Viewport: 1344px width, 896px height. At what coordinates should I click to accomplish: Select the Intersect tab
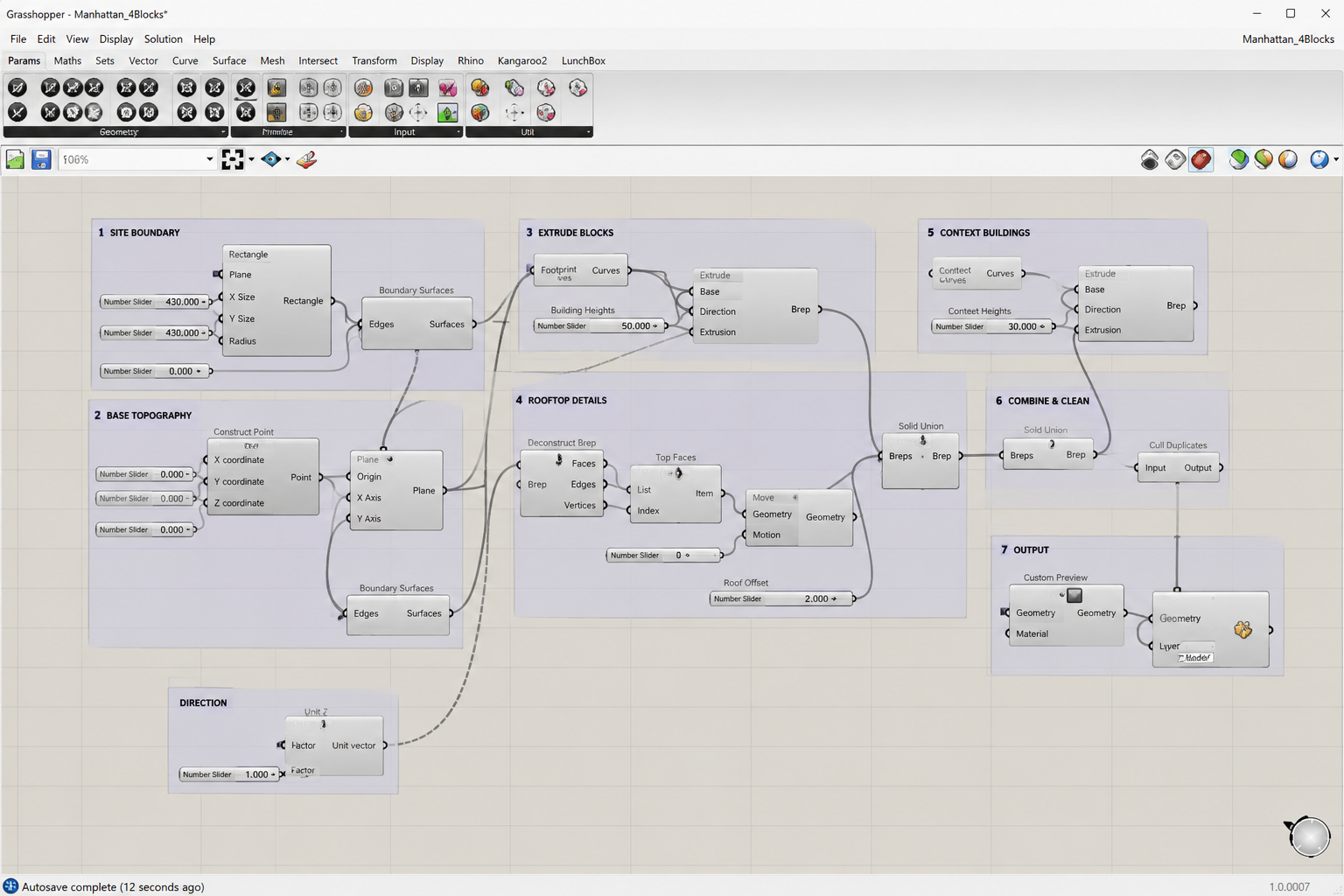318,60
